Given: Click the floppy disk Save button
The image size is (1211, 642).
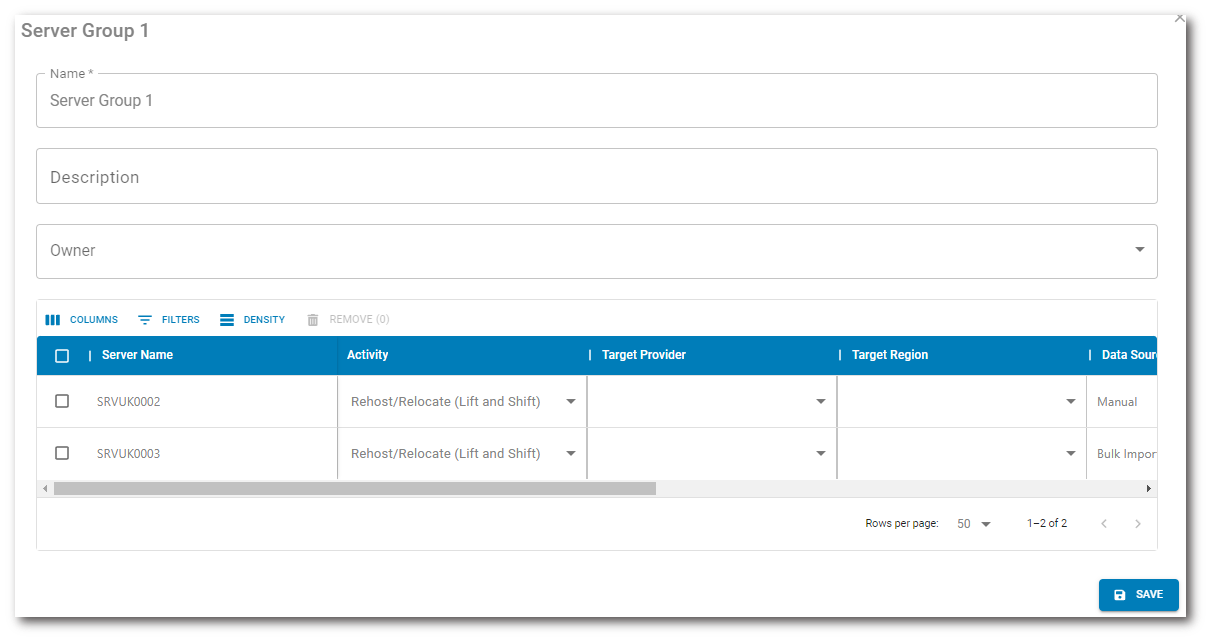Looking at the screenshot, I should pyautogui.click(x=1138, y=595).
